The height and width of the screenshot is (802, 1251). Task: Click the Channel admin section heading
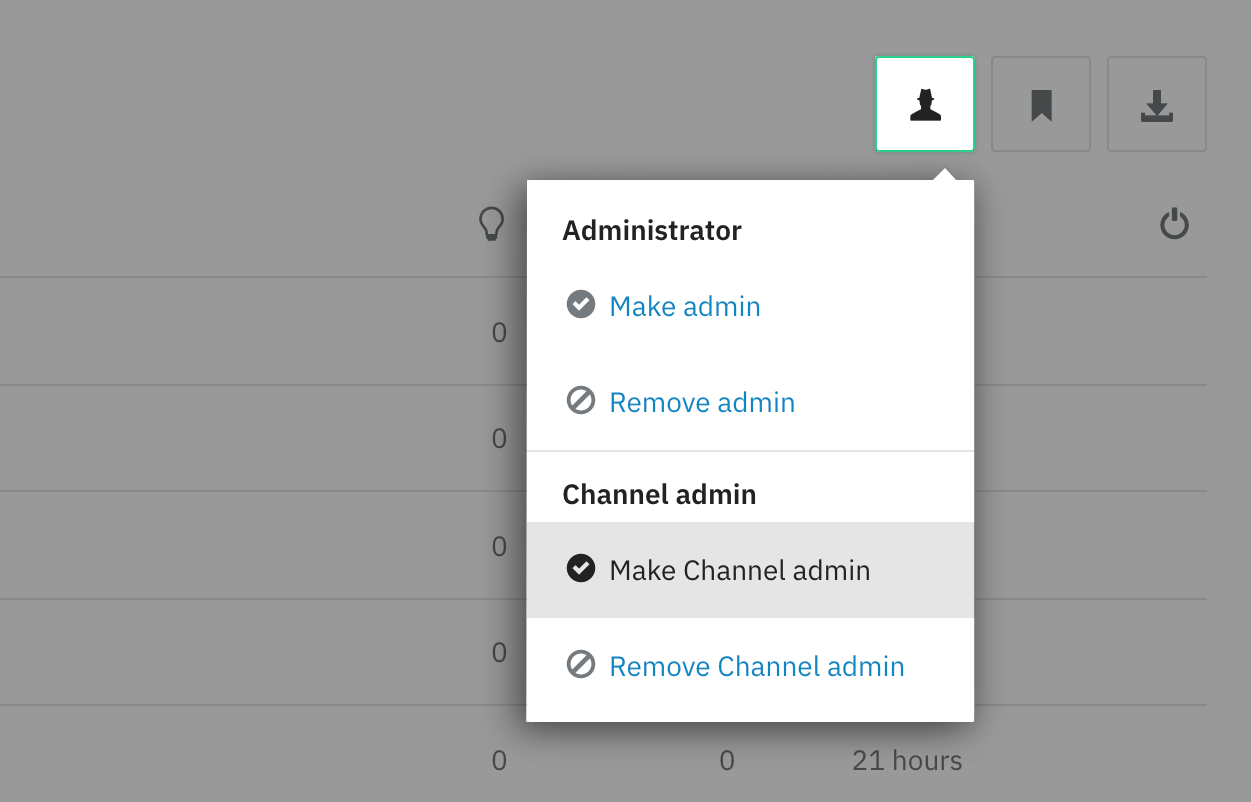pos(659,494)
